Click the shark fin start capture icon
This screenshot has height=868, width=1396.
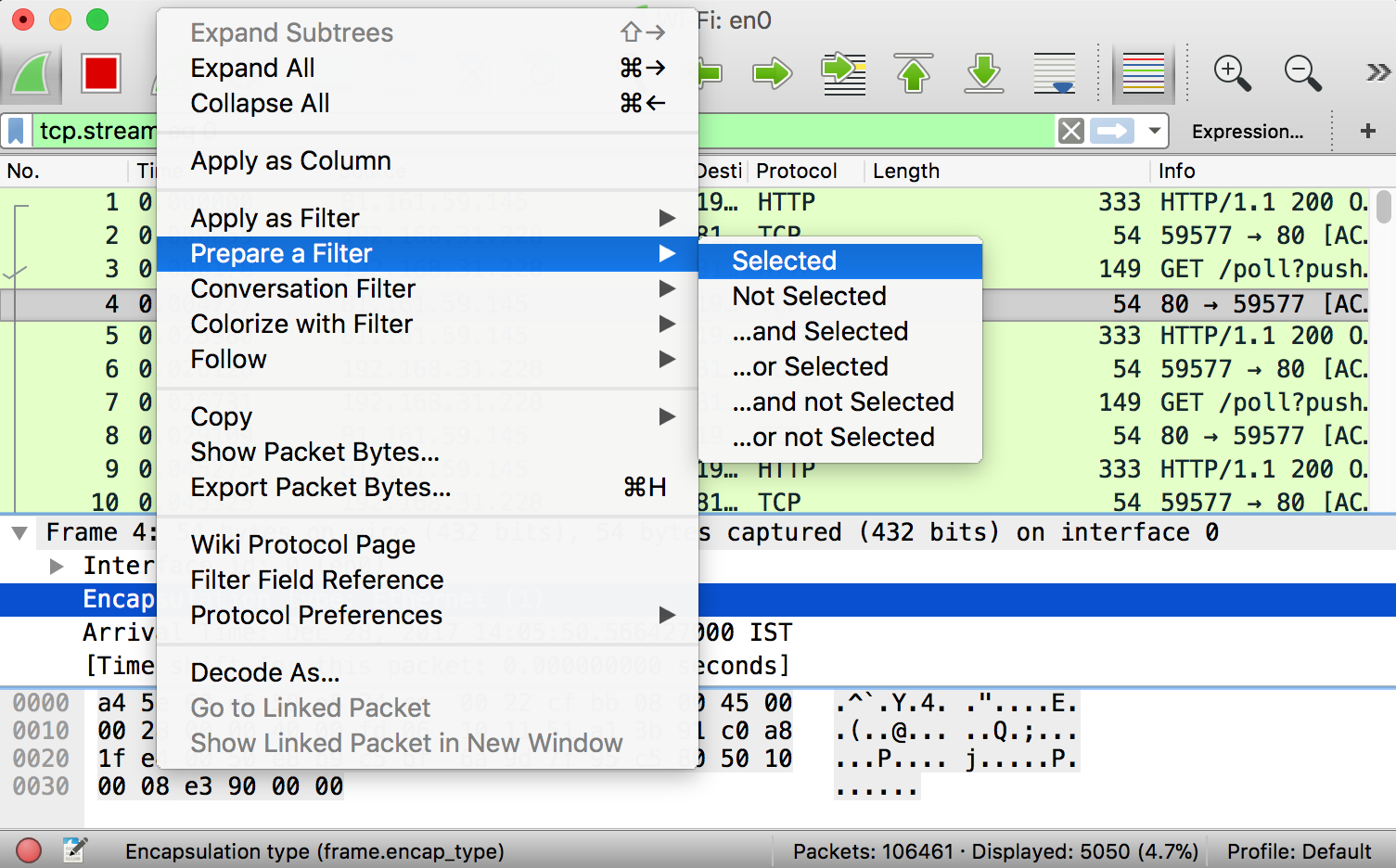tap(31, 73)
